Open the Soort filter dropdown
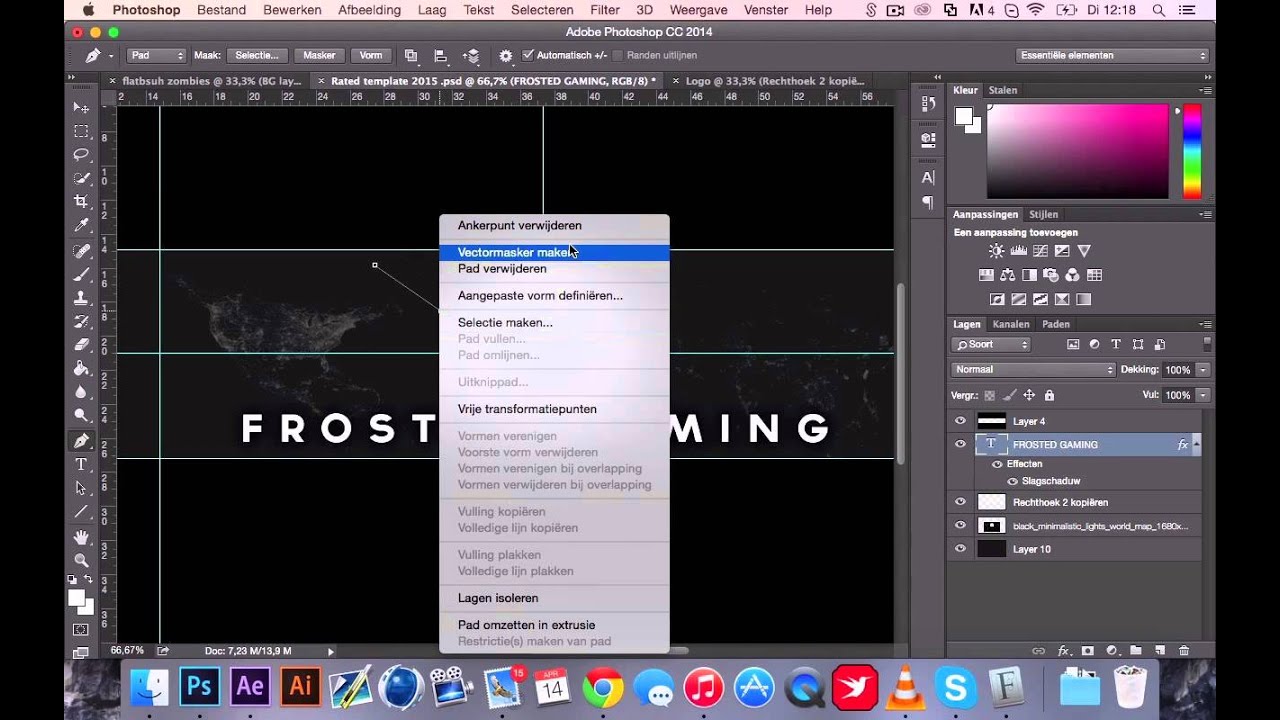The width and height of the screenshot is (1280, 720). tap(991, 344)
